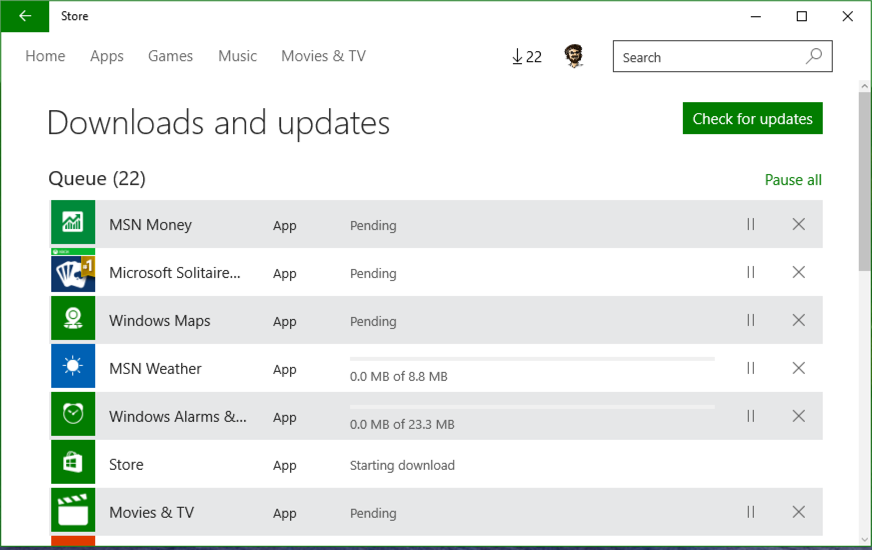Open the Movies & TV tab
The image size is (872, 550).
point(324,56)
